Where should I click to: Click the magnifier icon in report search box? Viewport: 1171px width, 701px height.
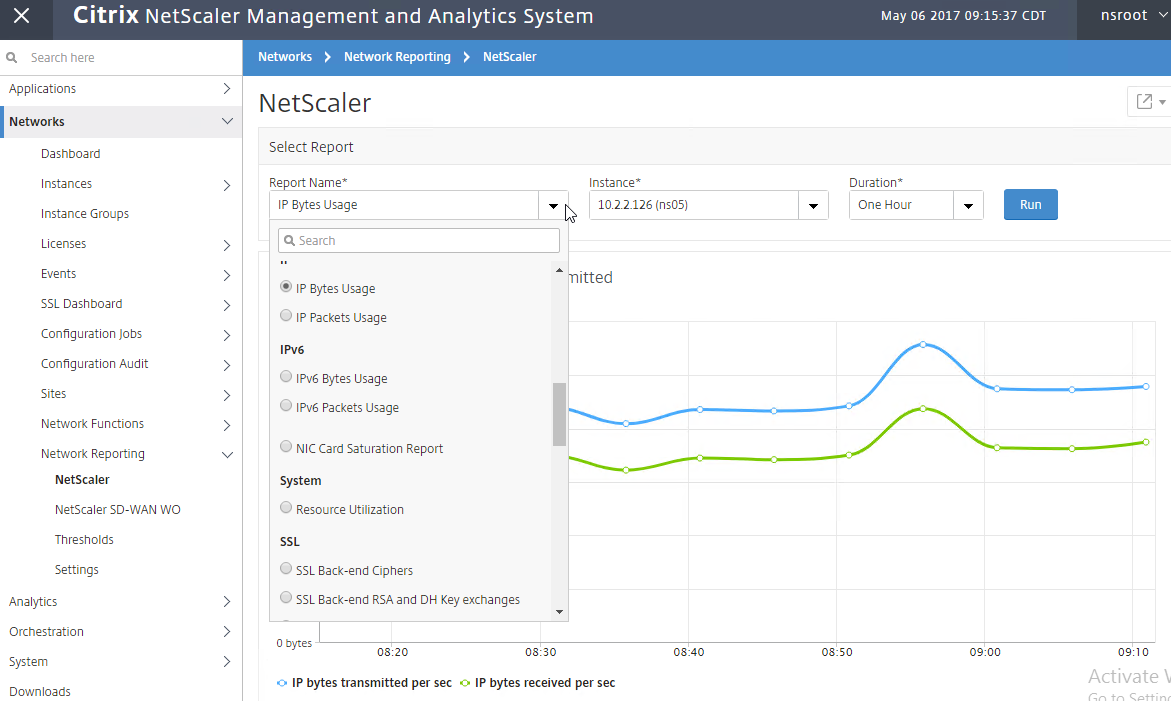coord(290,240)
